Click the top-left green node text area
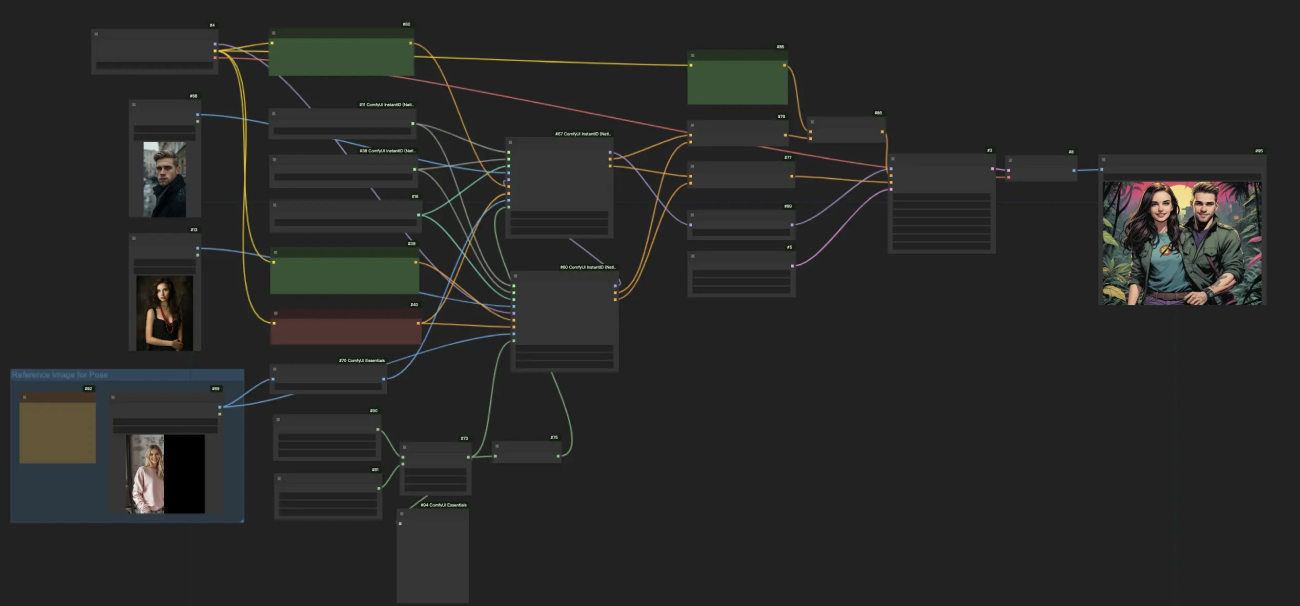The height and width of the screenshot is (606, 1300). click(341, 58)
